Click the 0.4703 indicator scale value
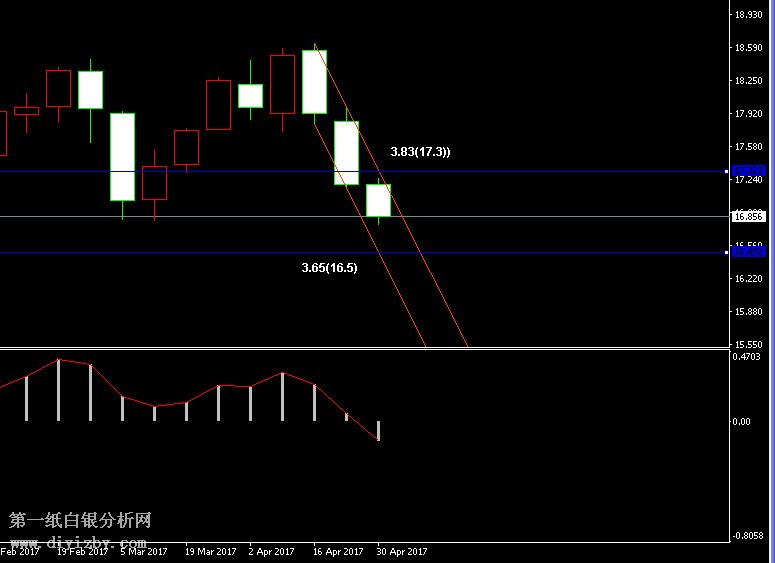Image resolution: width=775 pixels, height=563 pixels. [747, 356]
